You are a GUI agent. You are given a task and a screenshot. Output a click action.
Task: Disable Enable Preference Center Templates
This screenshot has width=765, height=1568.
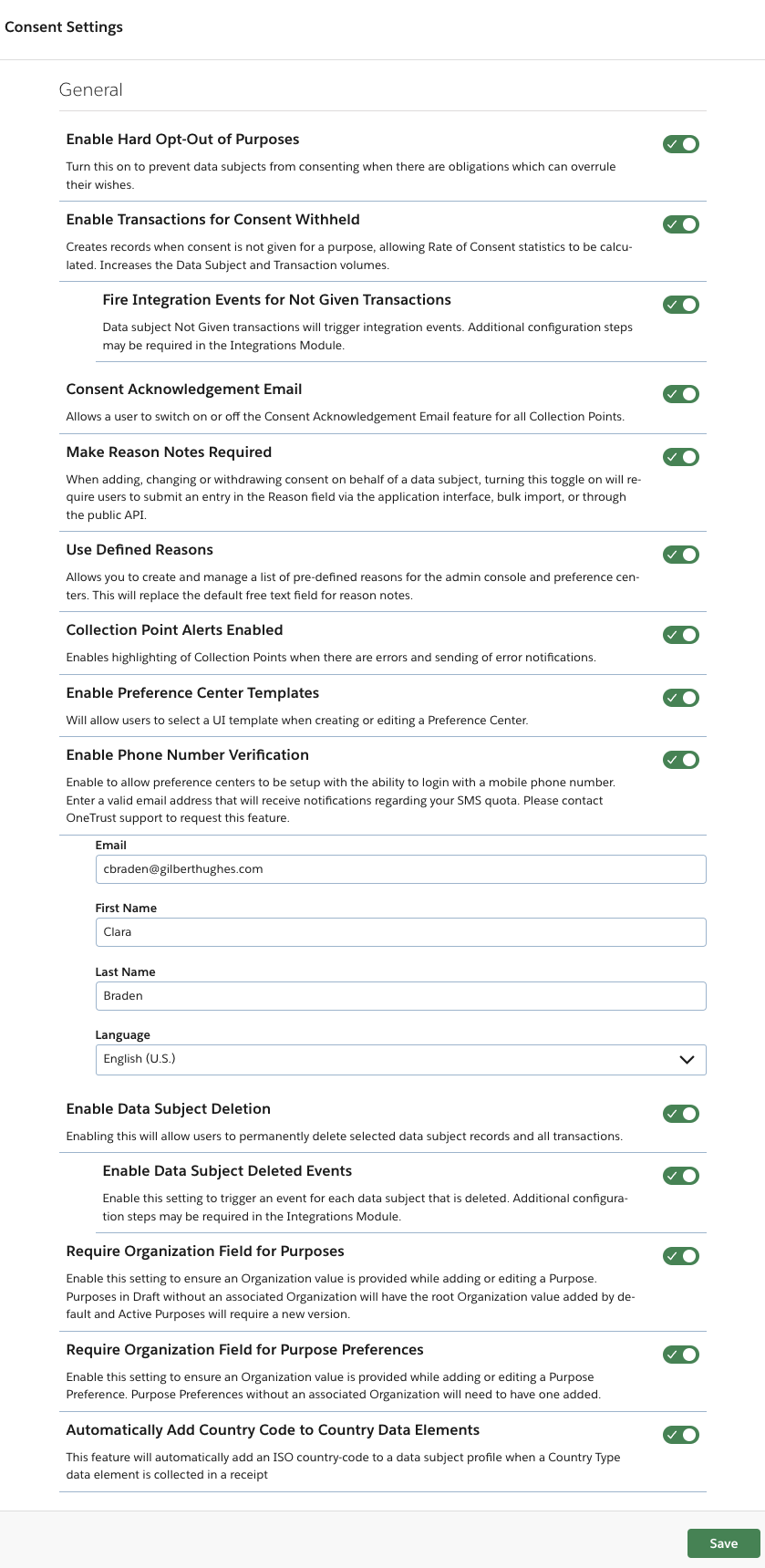[x=679, y=697]
